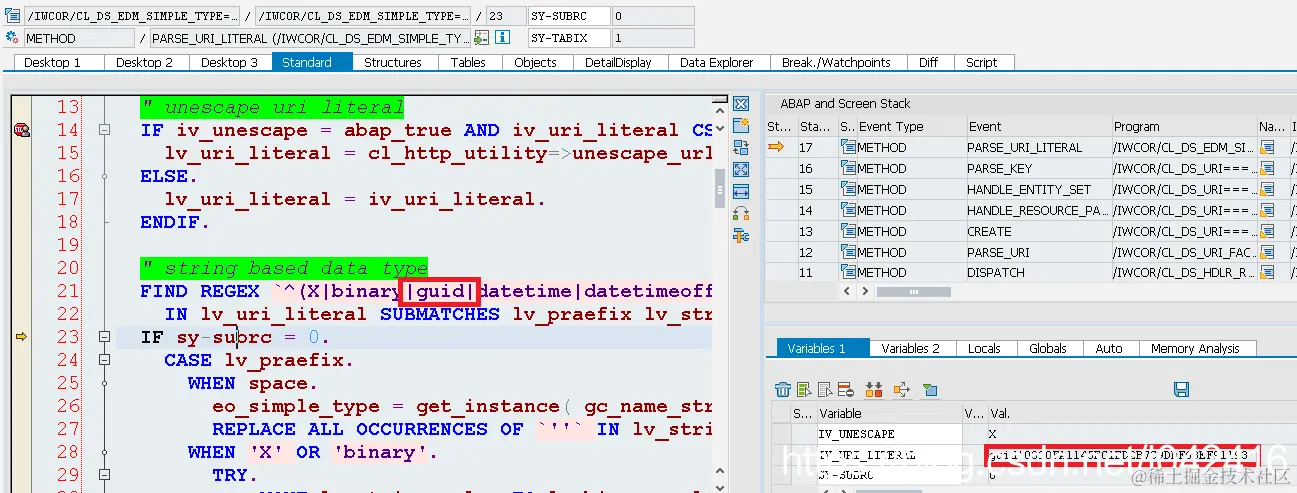
Task: Click the IV_UNESCAPE variable name cell
Action: pyautogui.click(x=888, y=434)
